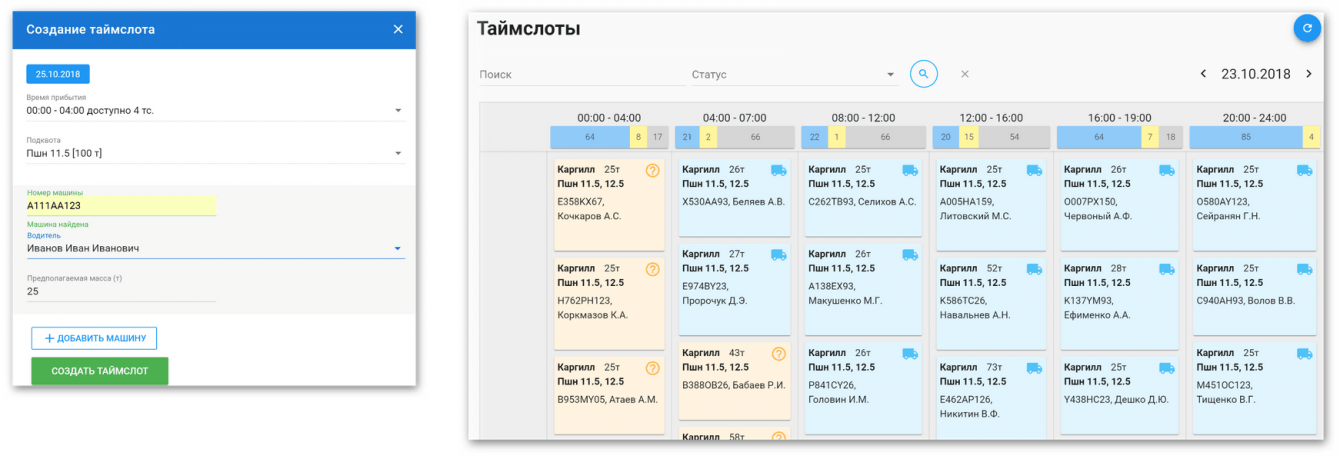Click truck icon on К137УМ93 Ефименко card
This screenshot has width=1340, height=469.
pos(1167,269)
